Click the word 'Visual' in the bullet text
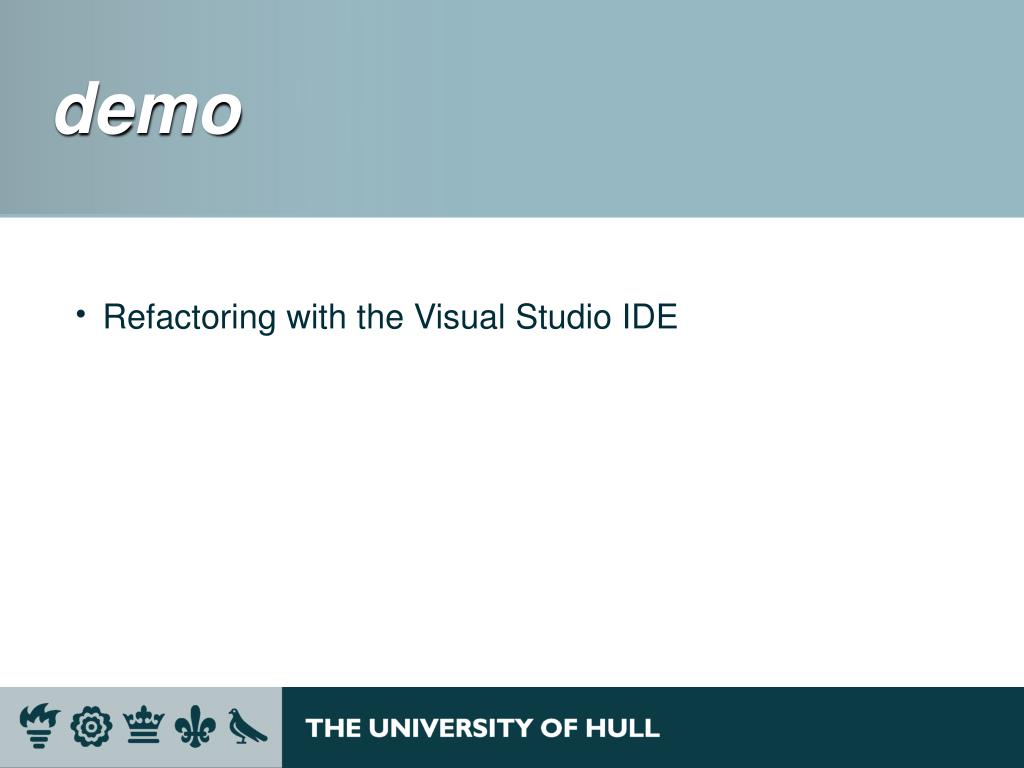This screenshot has width=1024, height=768. pyautogui.click(x=460, y=317)
